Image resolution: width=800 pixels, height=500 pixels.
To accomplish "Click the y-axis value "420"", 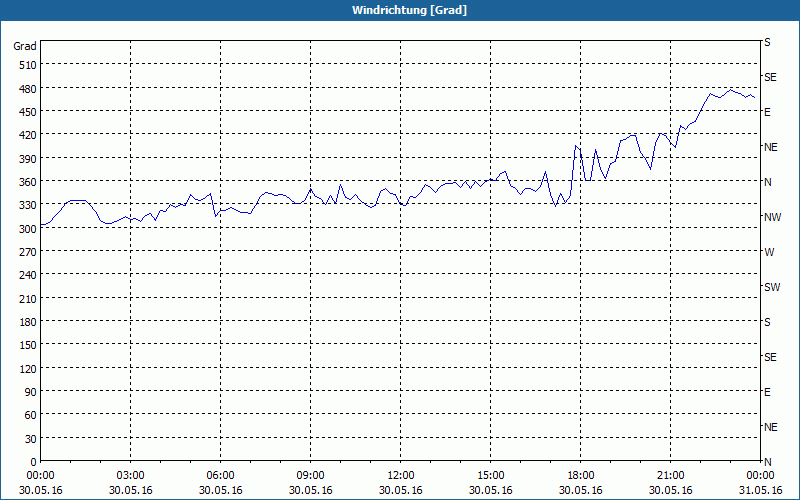I will [x=28, y=135].
